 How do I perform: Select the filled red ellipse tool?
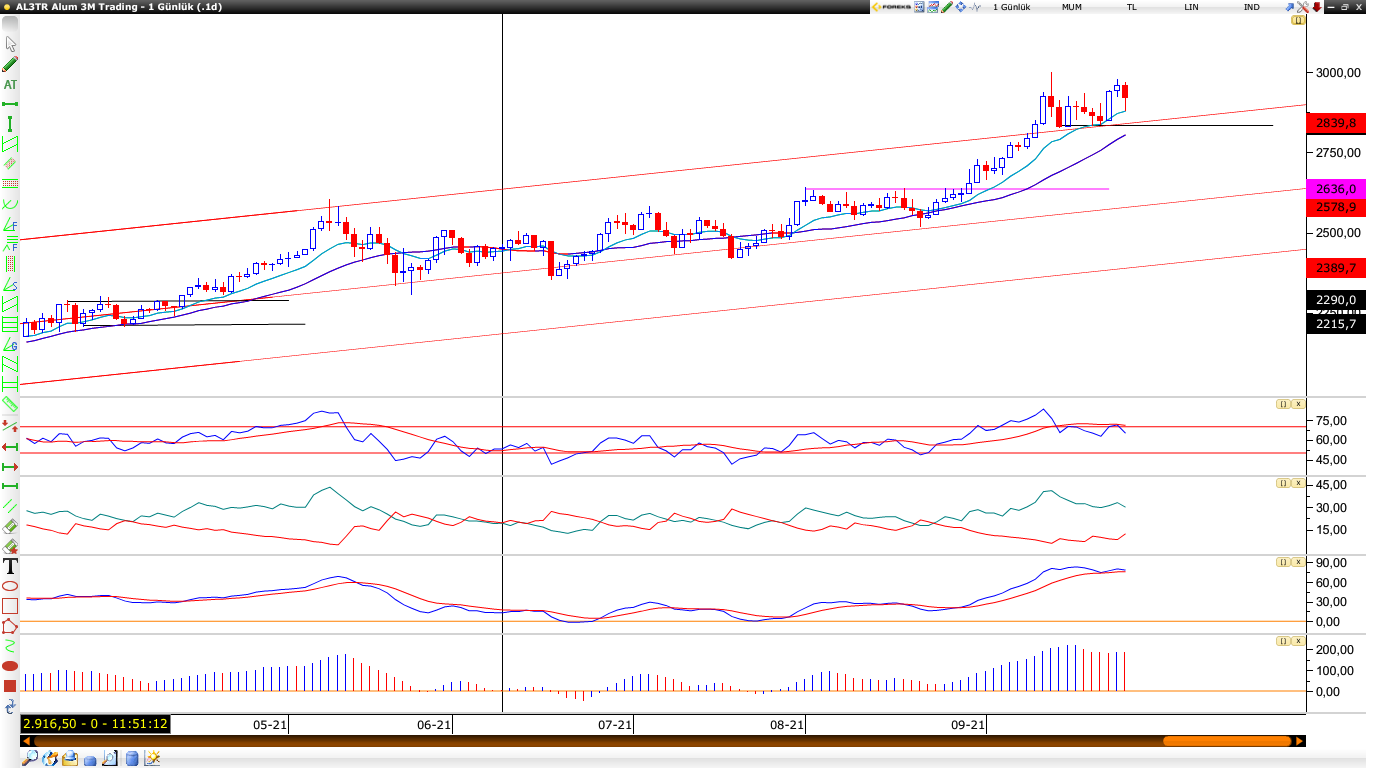click(x=11, y=666)
